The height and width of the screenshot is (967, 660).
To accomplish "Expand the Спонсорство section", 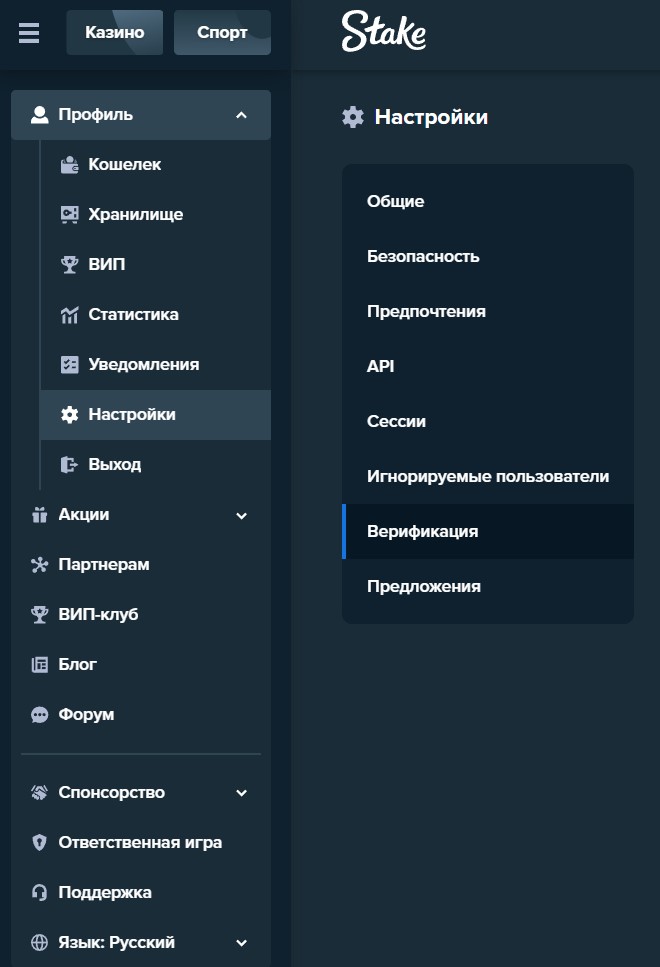I will coord(240,792).
